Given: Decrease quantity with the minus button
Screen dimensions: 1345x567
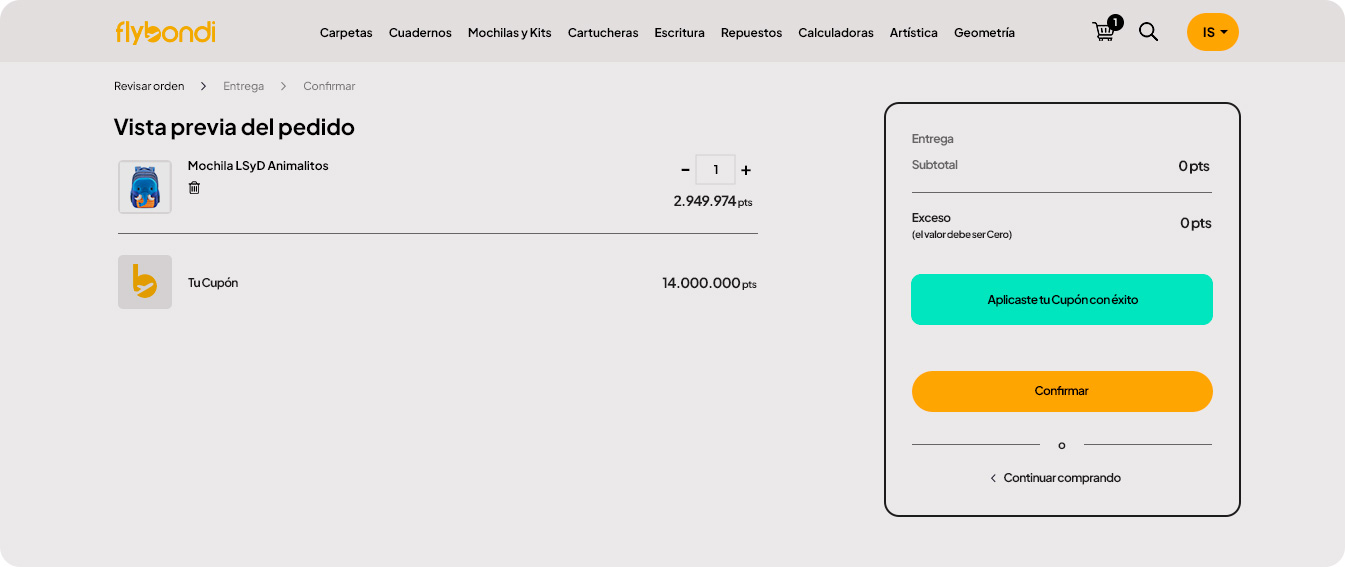Looking at the screenshot, I should point(685,170).
